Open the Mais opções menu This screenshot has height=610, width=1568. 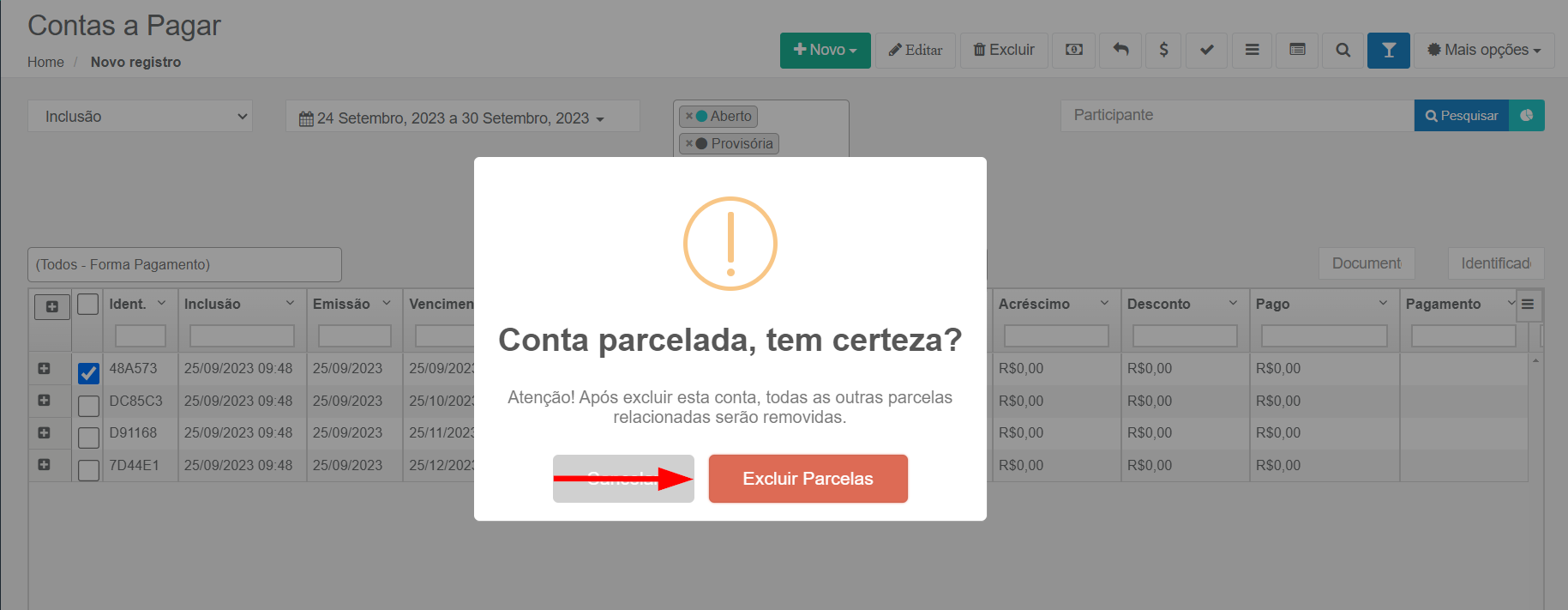pyautogui.click(x=1483, y=50)
